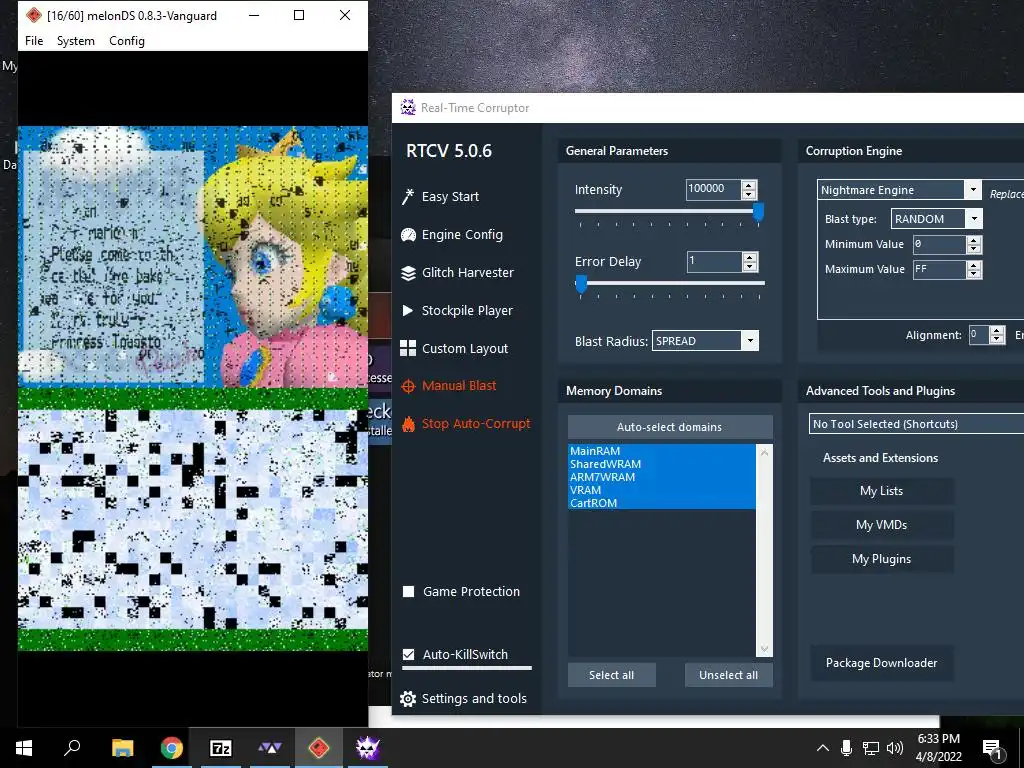This screenshot has height=768, width=1024.
Task: Switch to melonDS taskbar icon
Action: [x=319, y=748]
